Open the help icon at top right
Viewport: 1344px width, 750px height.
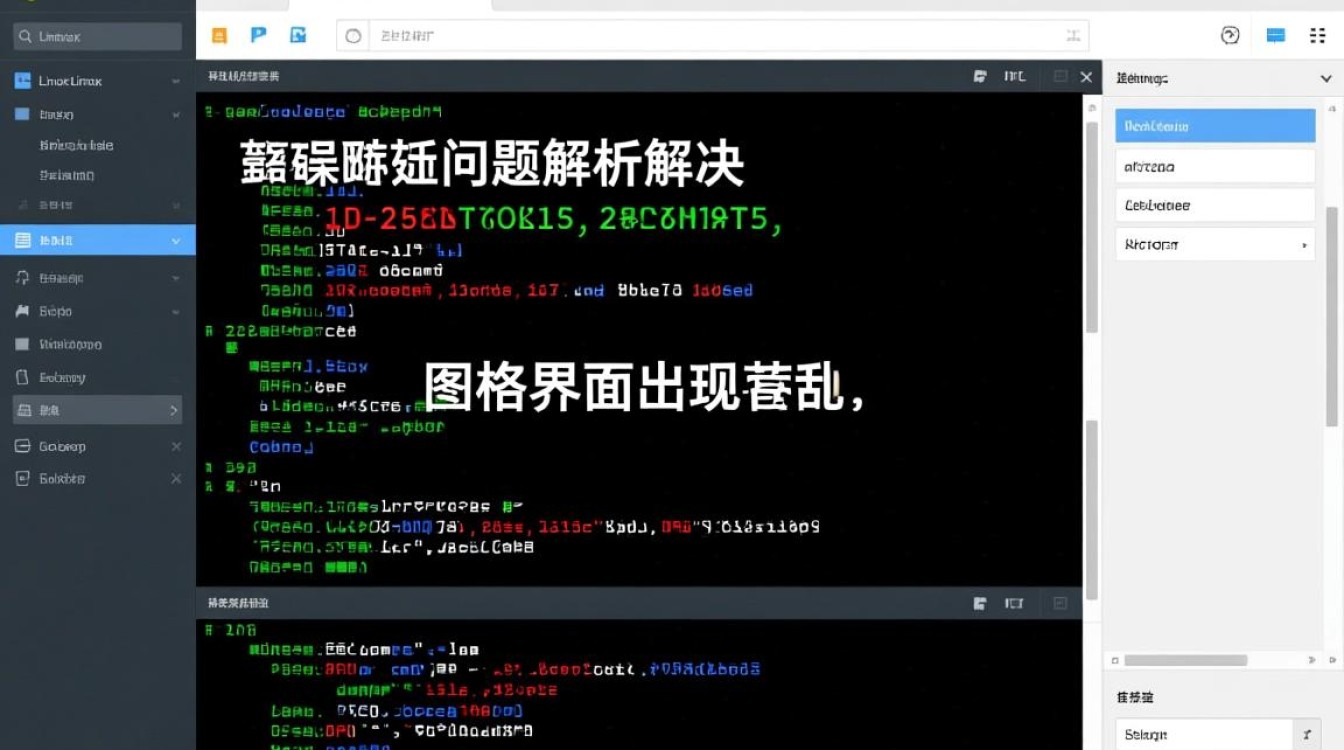click(x=1229, y=35)
